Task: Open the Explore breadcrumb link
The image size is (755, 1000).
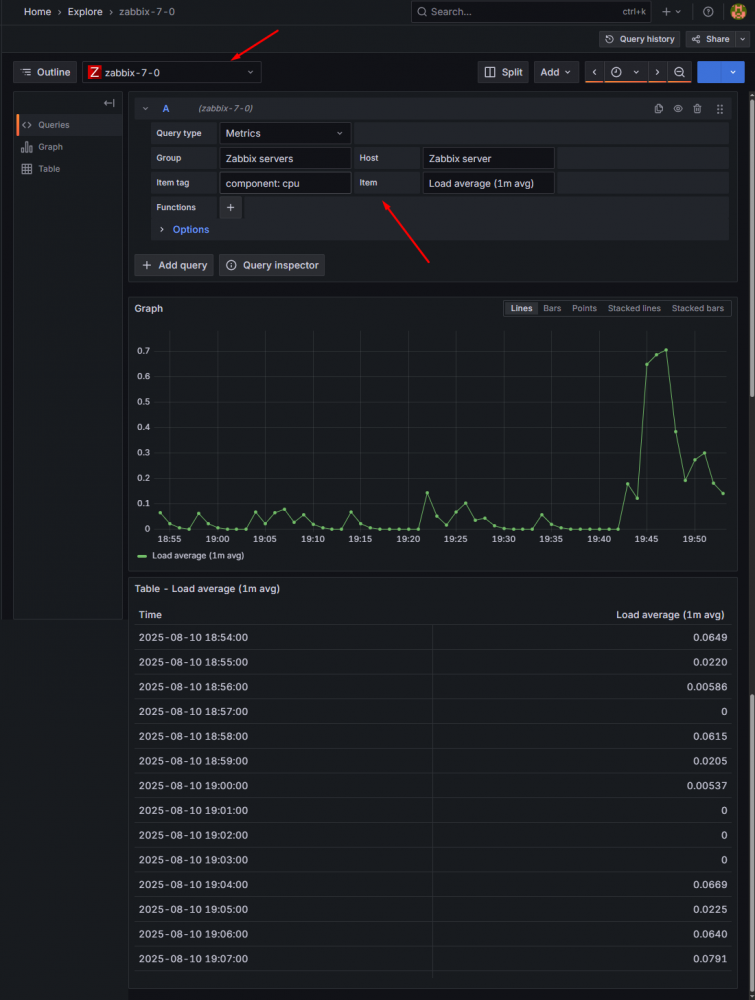Action: [x=85, y=11]
